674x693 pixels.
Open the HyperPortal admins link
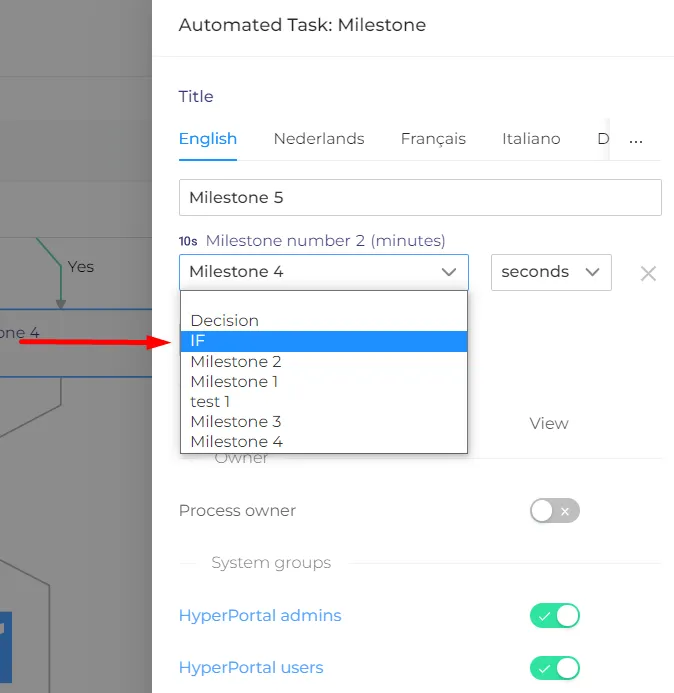(x=260, y=616)
